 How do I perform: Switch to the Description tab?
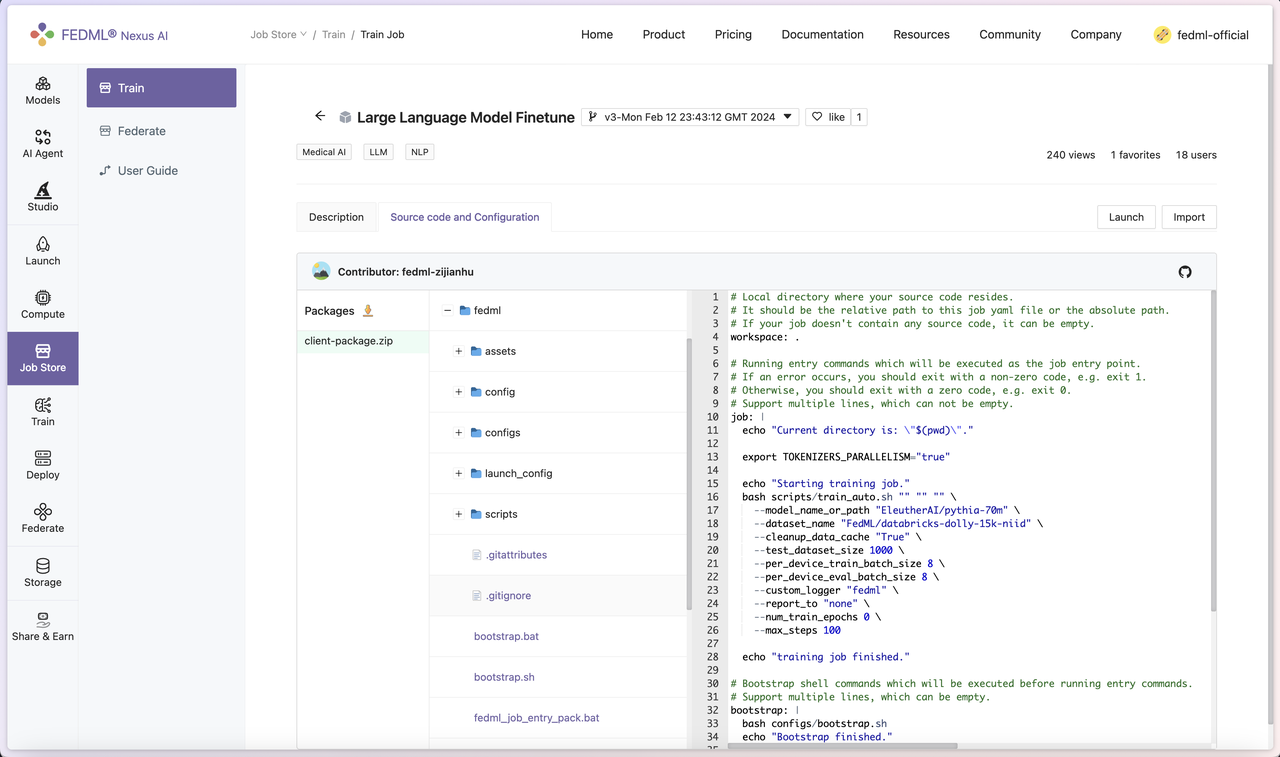[336, 217]
